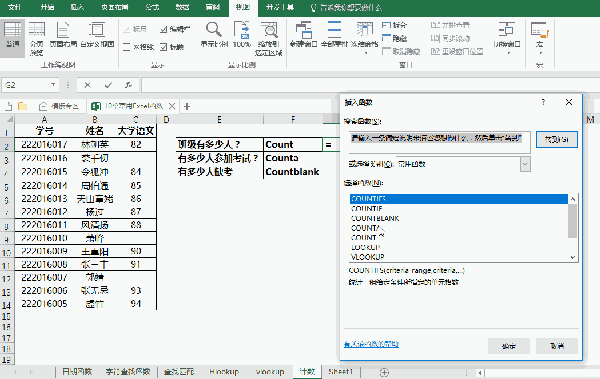The image size is (600, 379).
Task: Click Synchronous Scrolling
Action: tap(450, 38)
